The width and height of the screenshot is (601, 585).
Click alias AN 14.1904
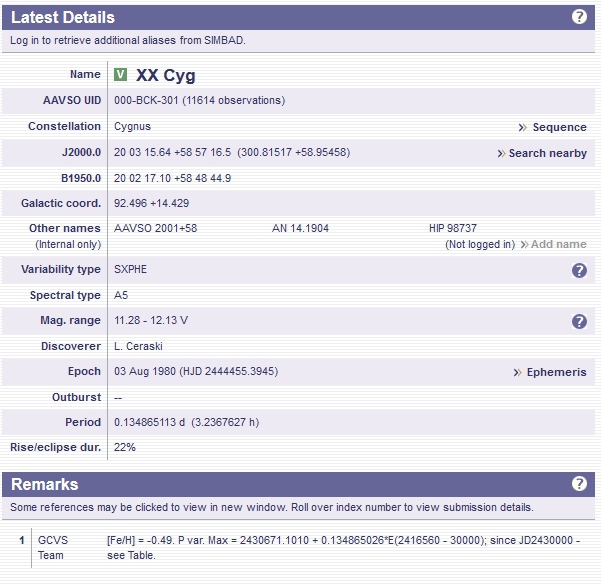tap(300, 228)
